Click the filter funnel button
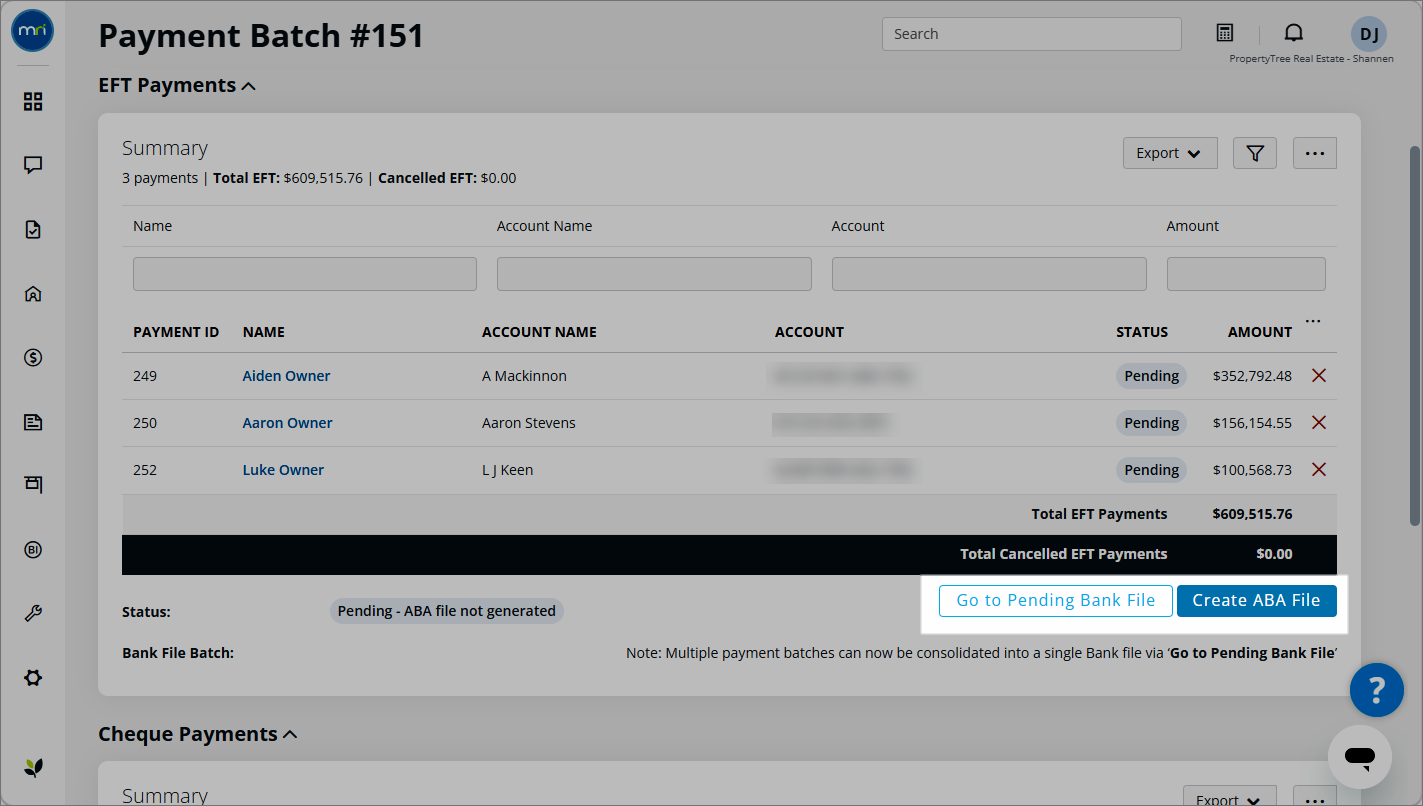 tap(1255, 153)
